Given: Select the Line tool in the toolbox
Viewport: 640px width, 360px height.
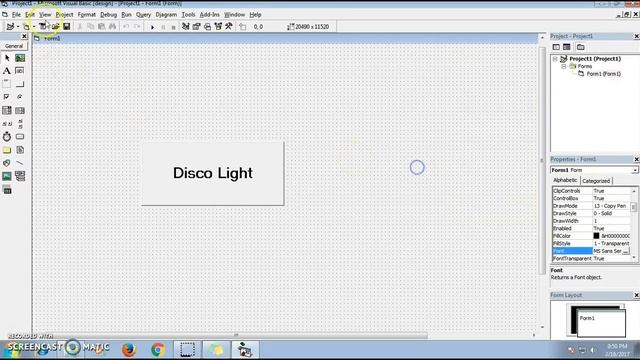Looking at the screenshot, I should pyautogui.click(x=20, y=163).
